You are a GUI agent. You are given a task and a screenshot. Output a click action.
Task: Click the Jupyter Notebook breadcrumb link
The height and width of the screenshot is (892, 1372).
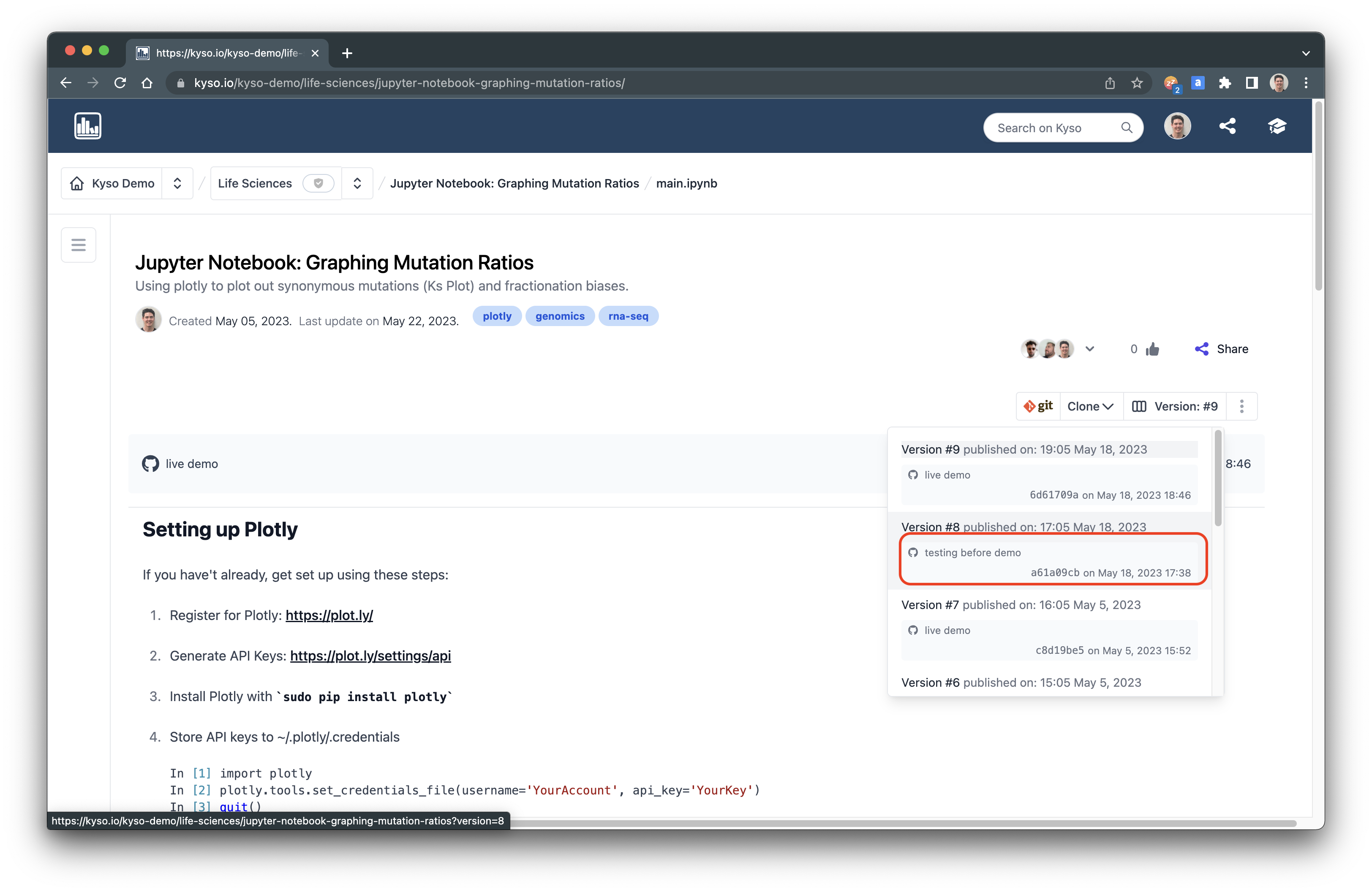[x=514, y=183]
